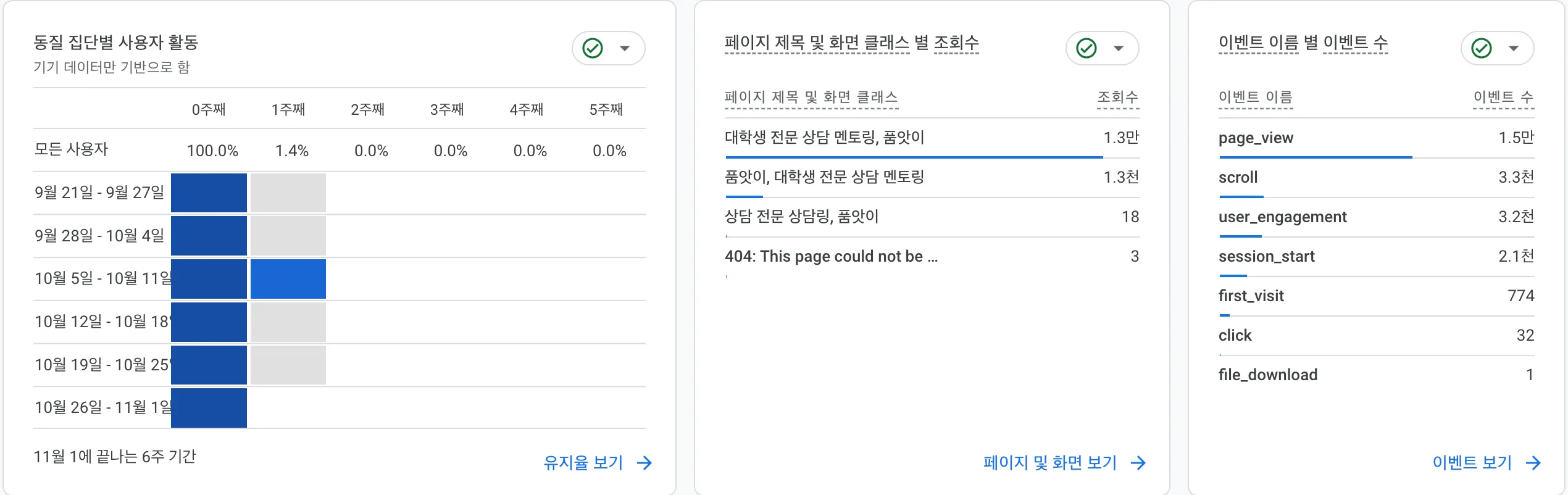
Task: Click 이벤트 수 in the event card title
Action: click(1356, 43)
